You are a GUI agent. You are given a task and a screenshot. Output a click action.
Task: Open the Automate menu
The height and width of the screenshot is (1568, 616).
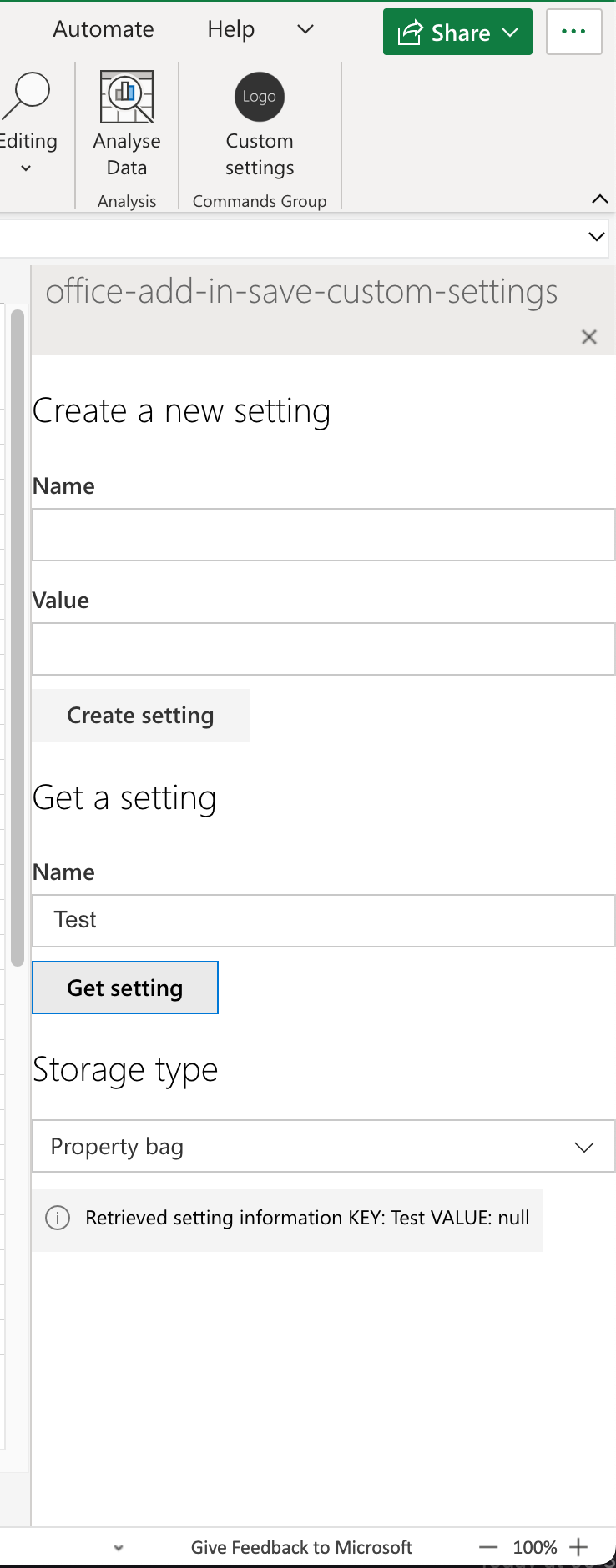[103, 28]
